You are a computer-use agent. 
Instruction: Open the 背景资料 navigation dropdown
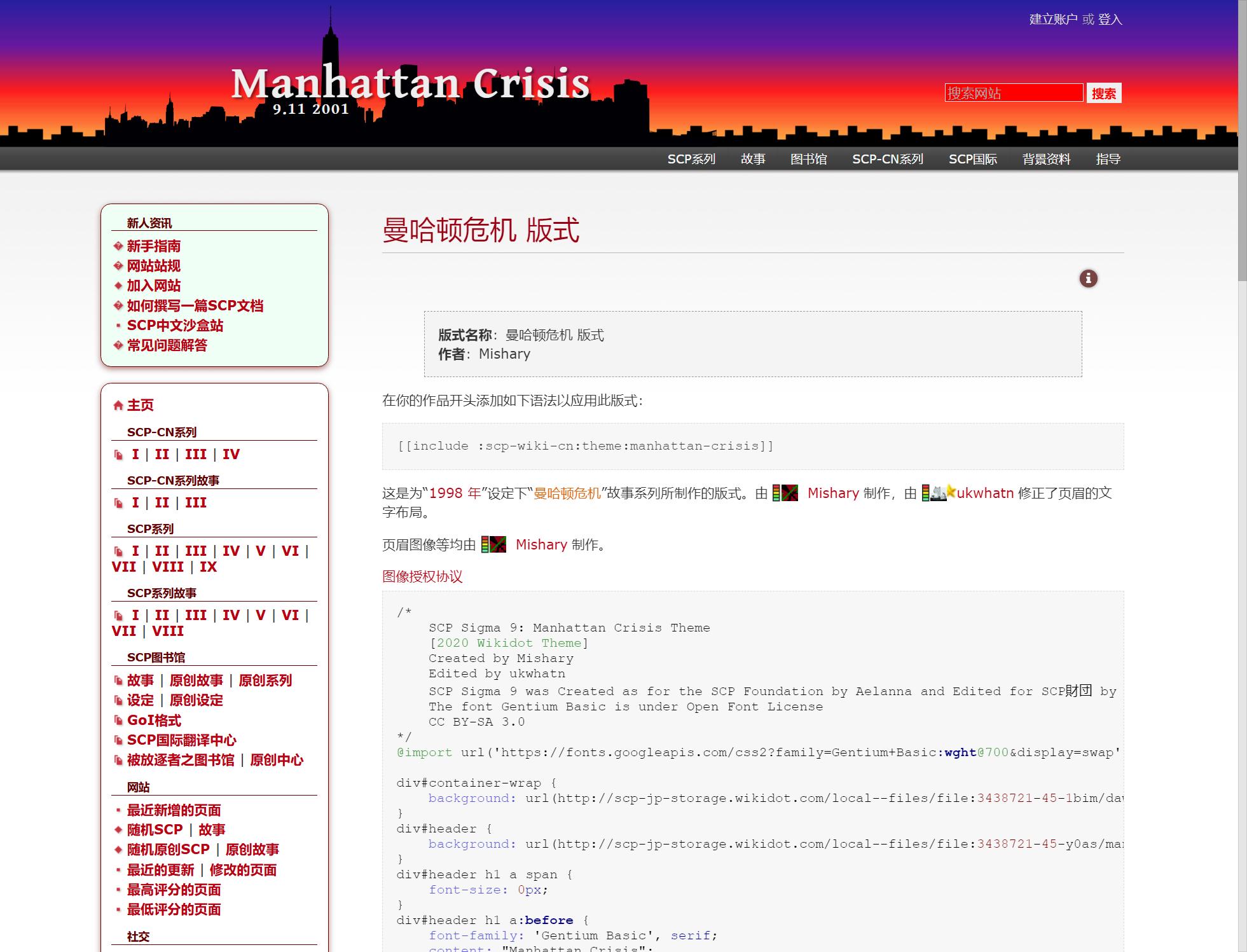pos(1046,159)
